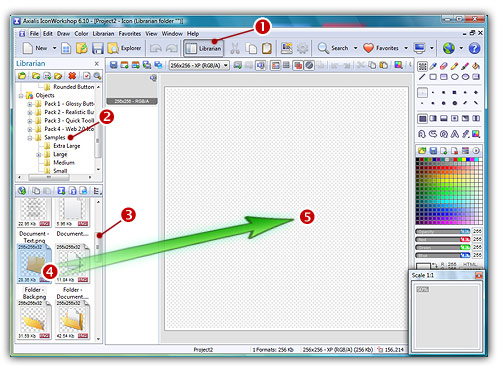Select the paint bucket fill tool

pyautogui.click(x=476, y=66)
